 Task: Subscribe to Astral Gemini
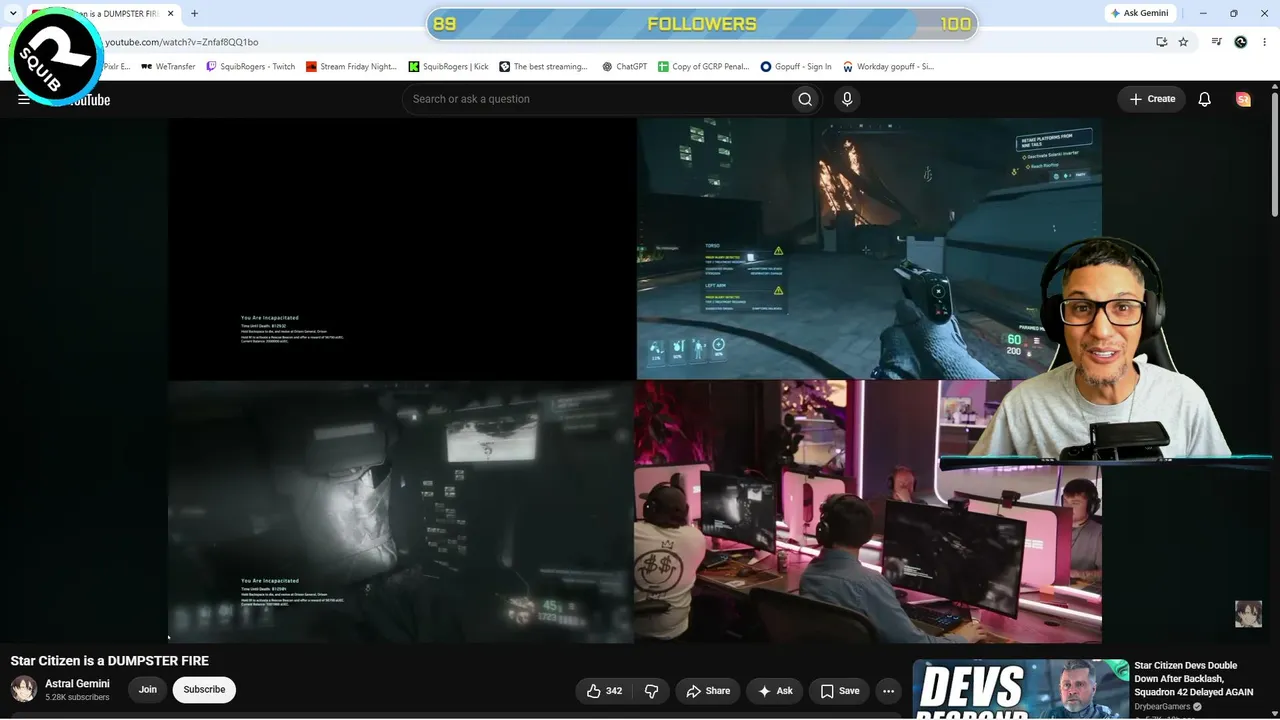(204, 690)
